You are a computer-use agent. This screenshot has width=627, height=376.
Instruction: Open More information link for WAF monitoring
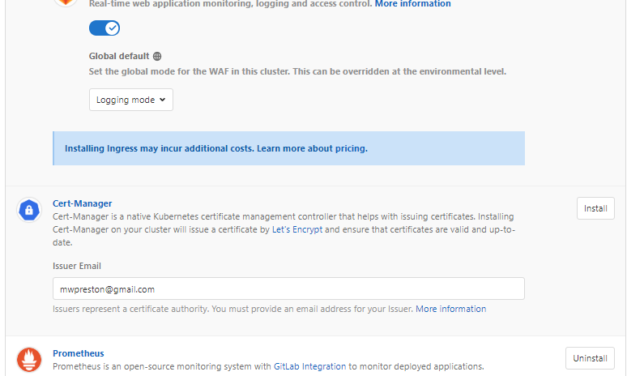point(413,4)
